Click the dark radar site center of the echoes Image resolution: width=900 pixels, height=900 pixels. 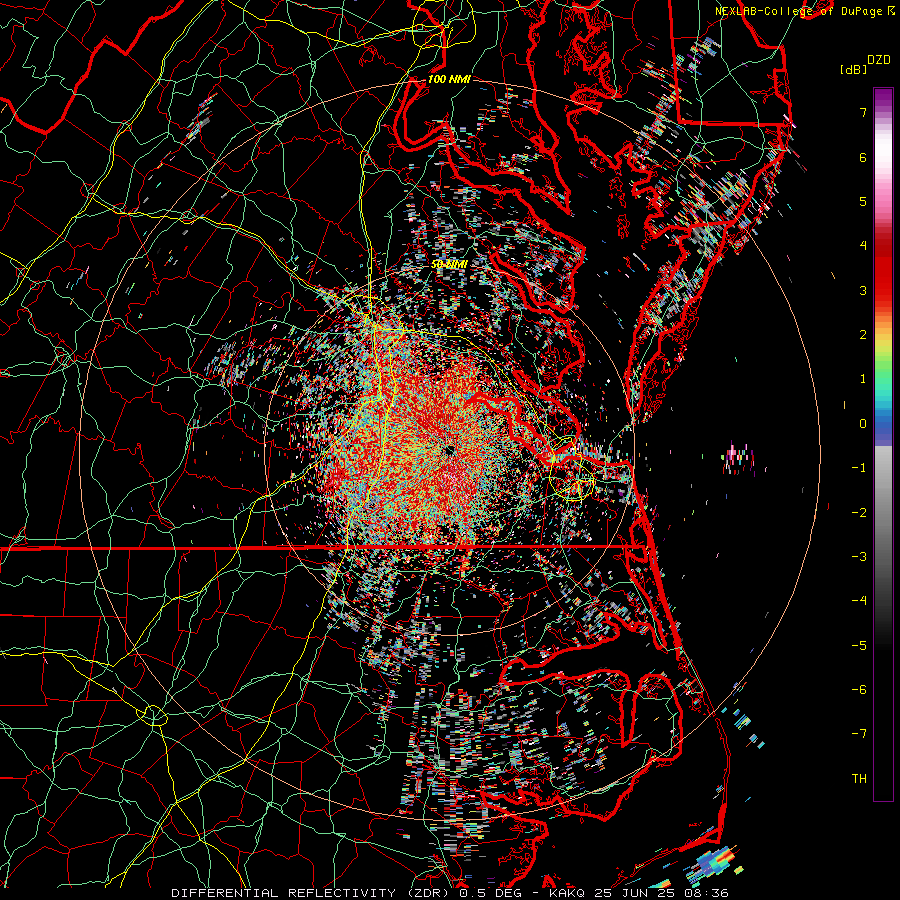(x=449, y=451)
